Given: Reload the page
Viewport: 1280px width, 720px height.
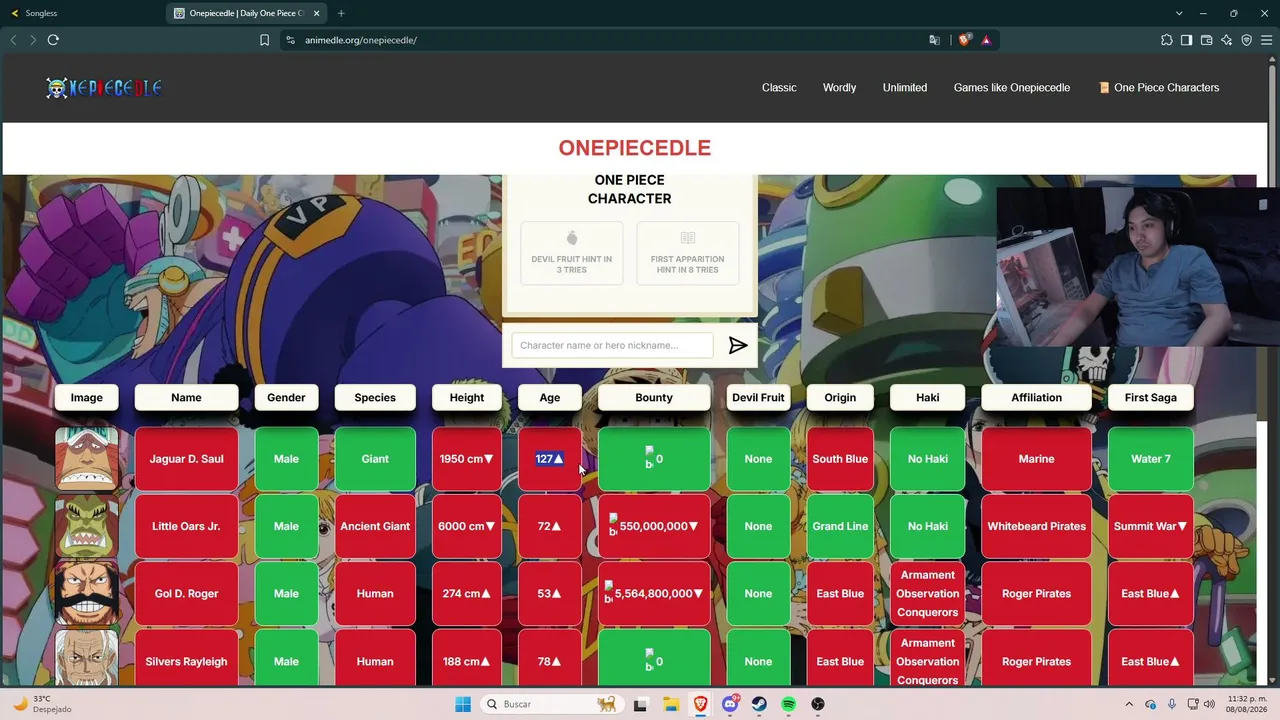Looking at the screenshot, I should 53,40.
